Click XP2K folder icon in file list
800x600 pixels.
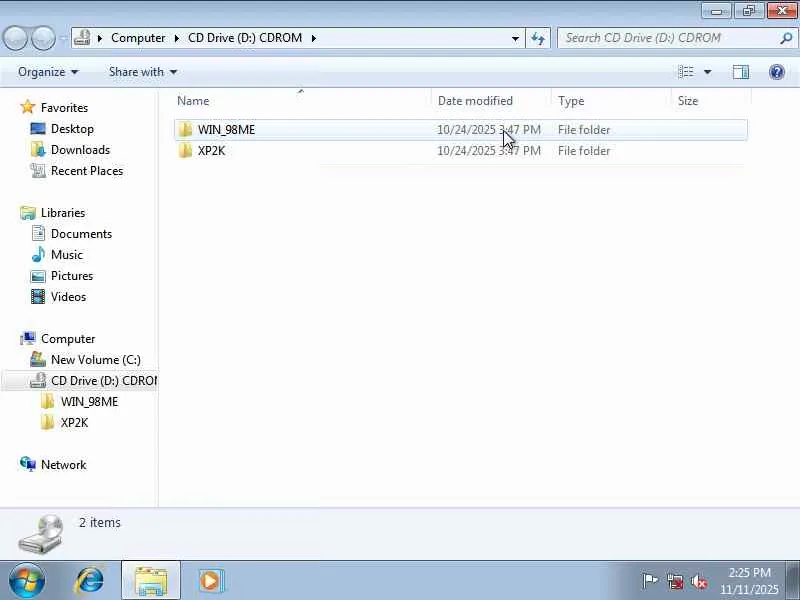tap(185, 151)
